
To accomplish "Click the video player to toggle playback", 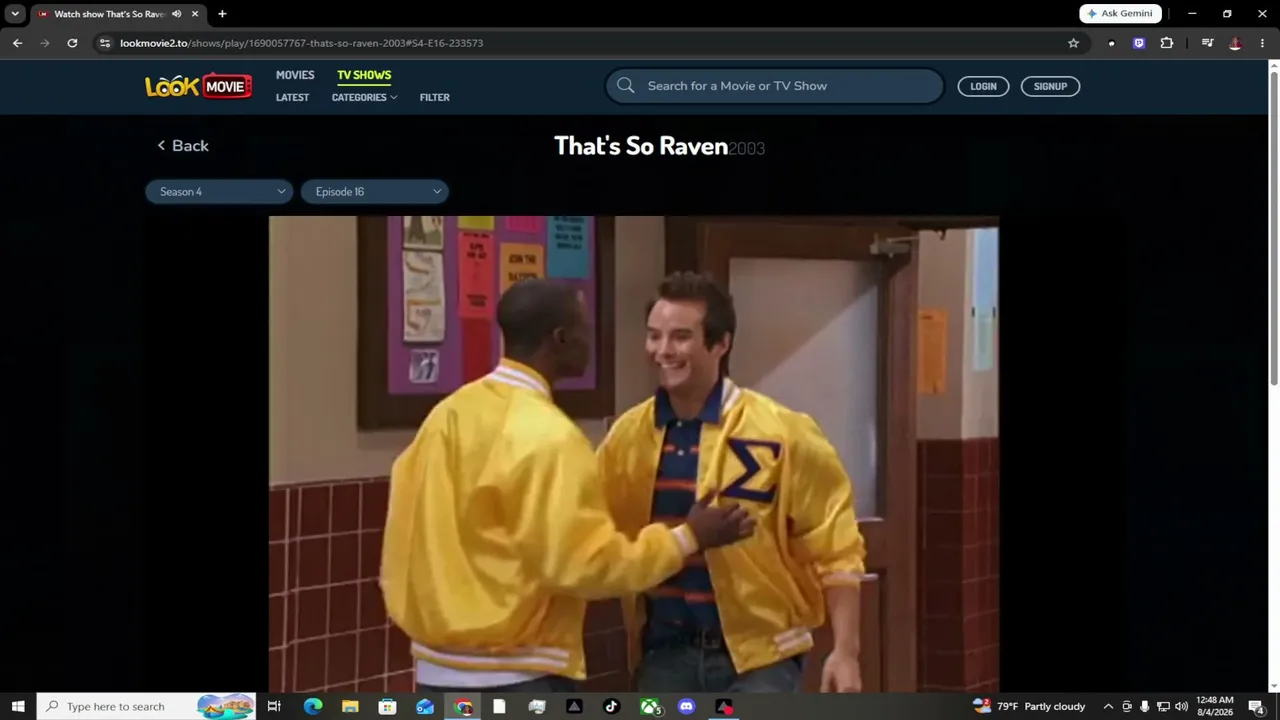I will [633, 454].
